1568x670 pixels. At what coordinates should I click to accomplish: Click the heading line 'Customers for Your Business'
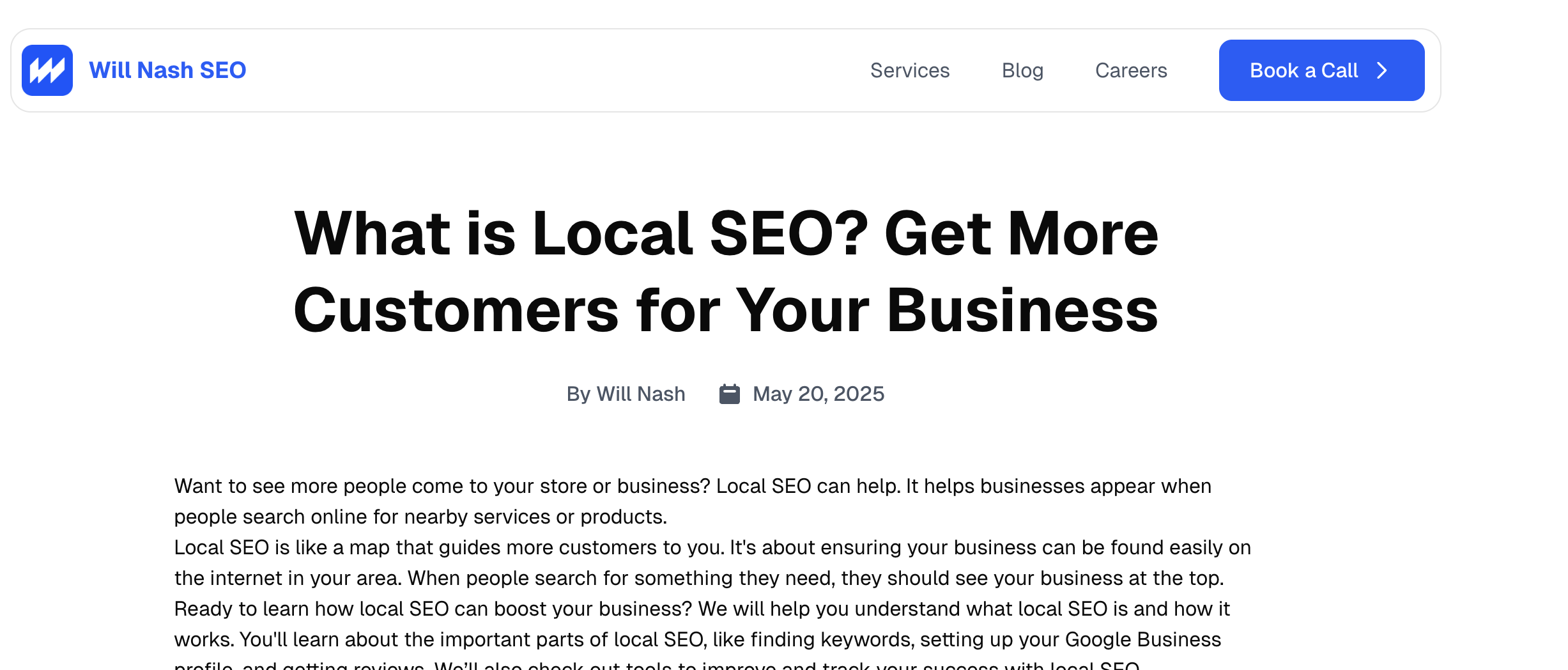coord(726,310)
